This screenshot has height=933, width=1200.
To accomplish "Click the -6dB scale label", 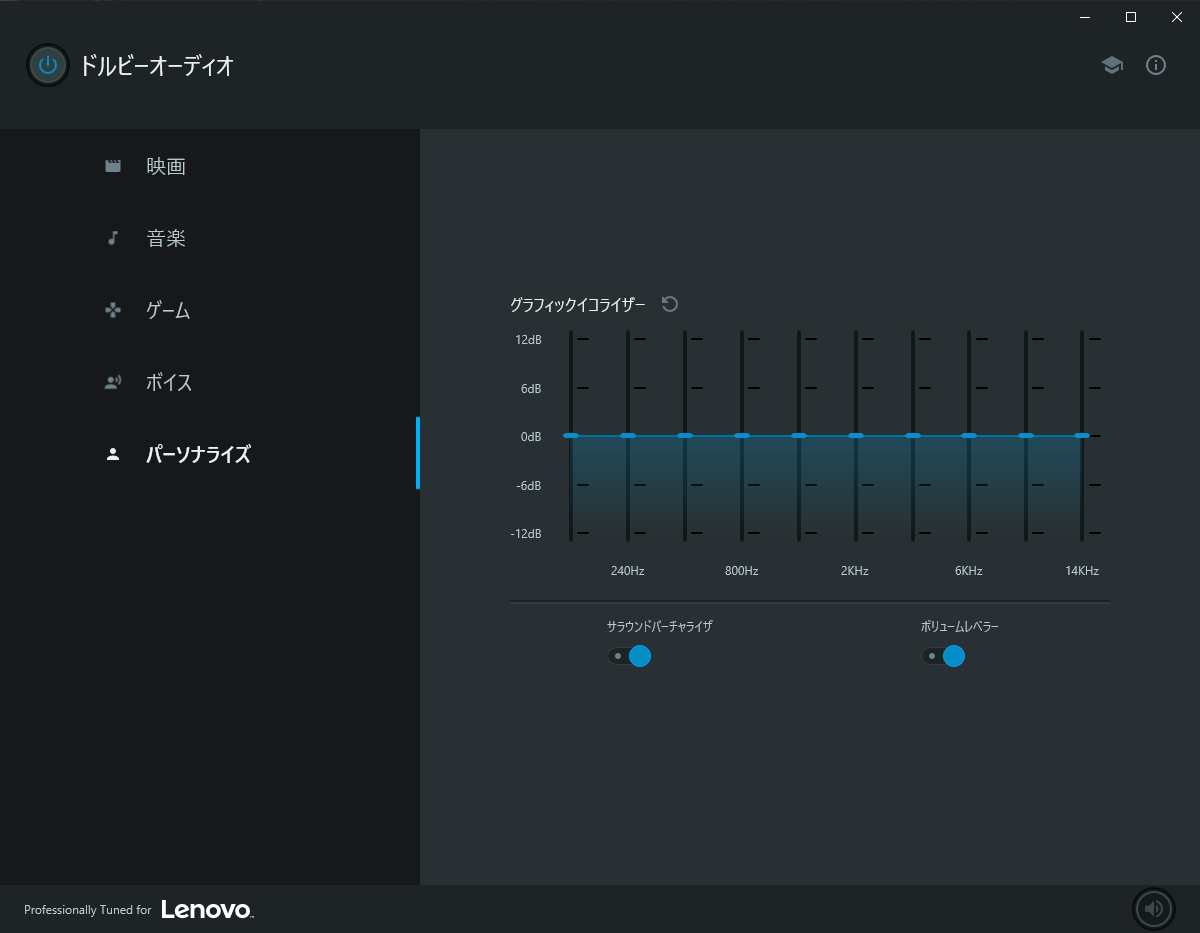I will coord(529,485).
